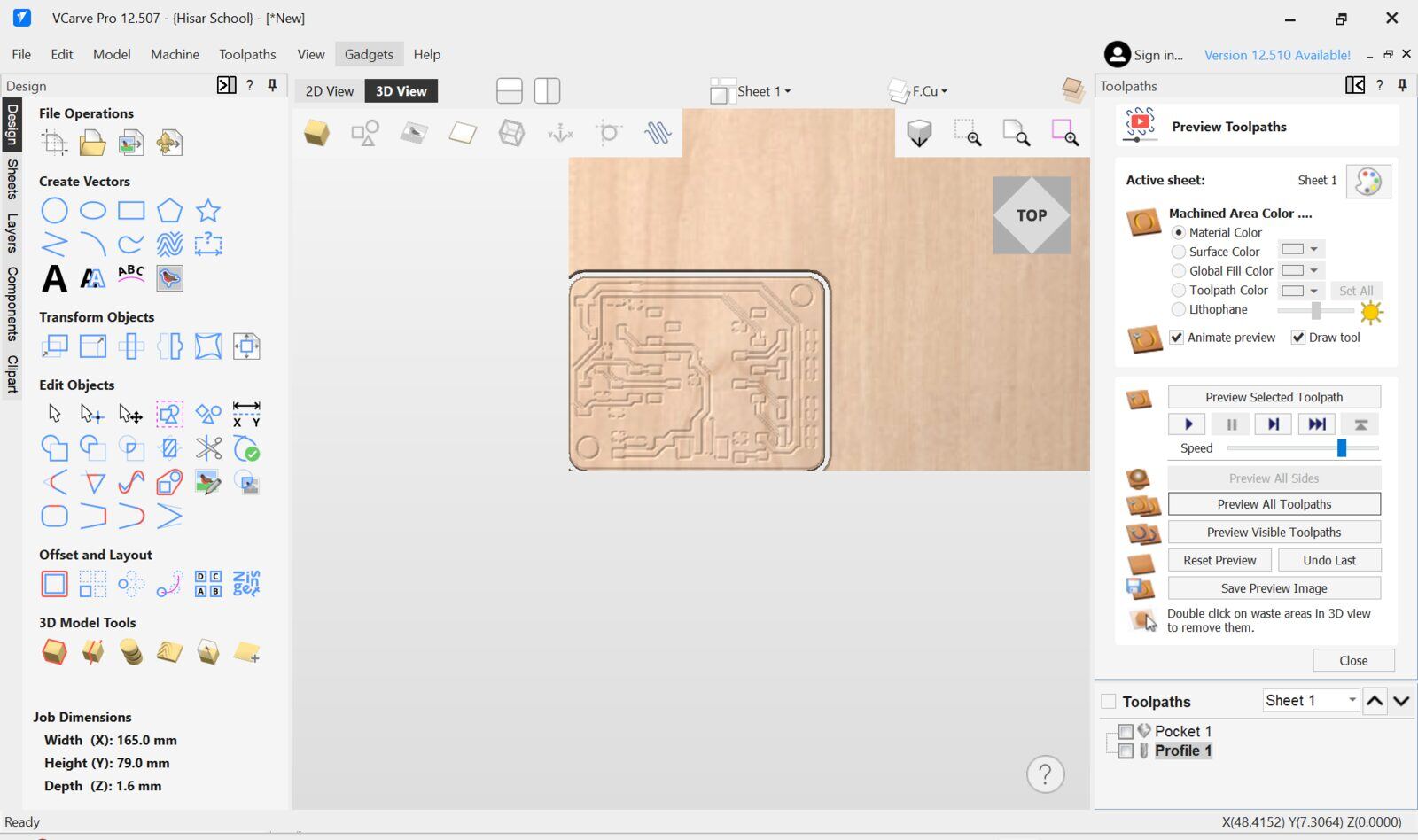Image resolution: width=1418 pixels, height=840 pixels.
Task: Choose the Draw Star tool
Action: [208, 211]
